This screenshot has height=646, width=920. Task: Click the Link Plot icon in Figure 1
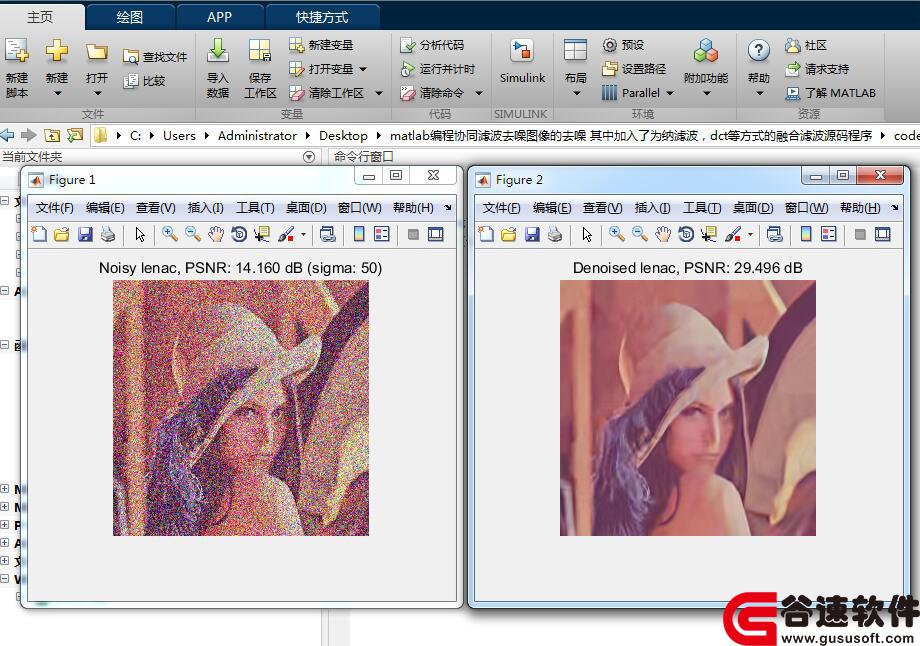(327, 234)
